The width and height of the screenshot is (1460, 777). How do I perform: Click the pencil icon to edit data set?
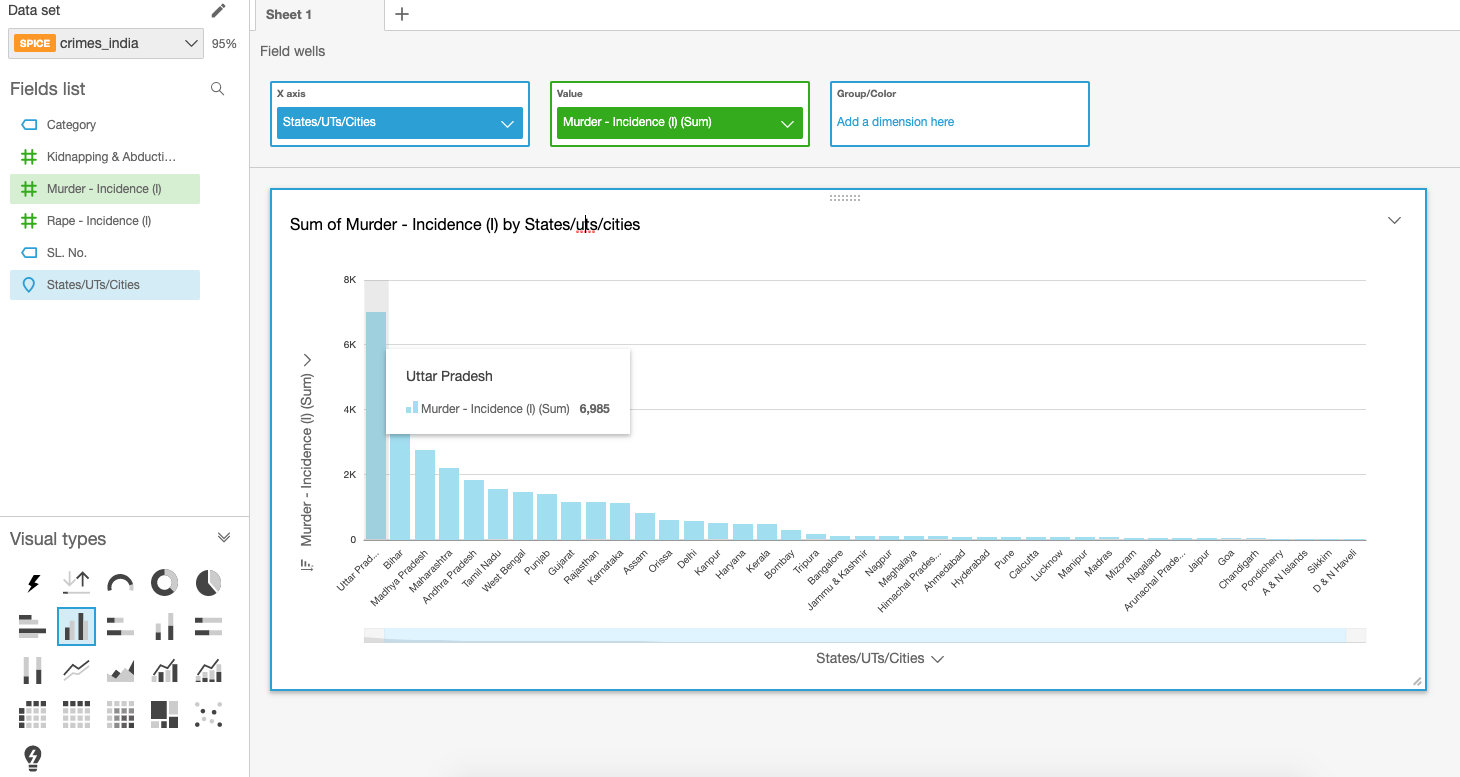pos(219,10)
